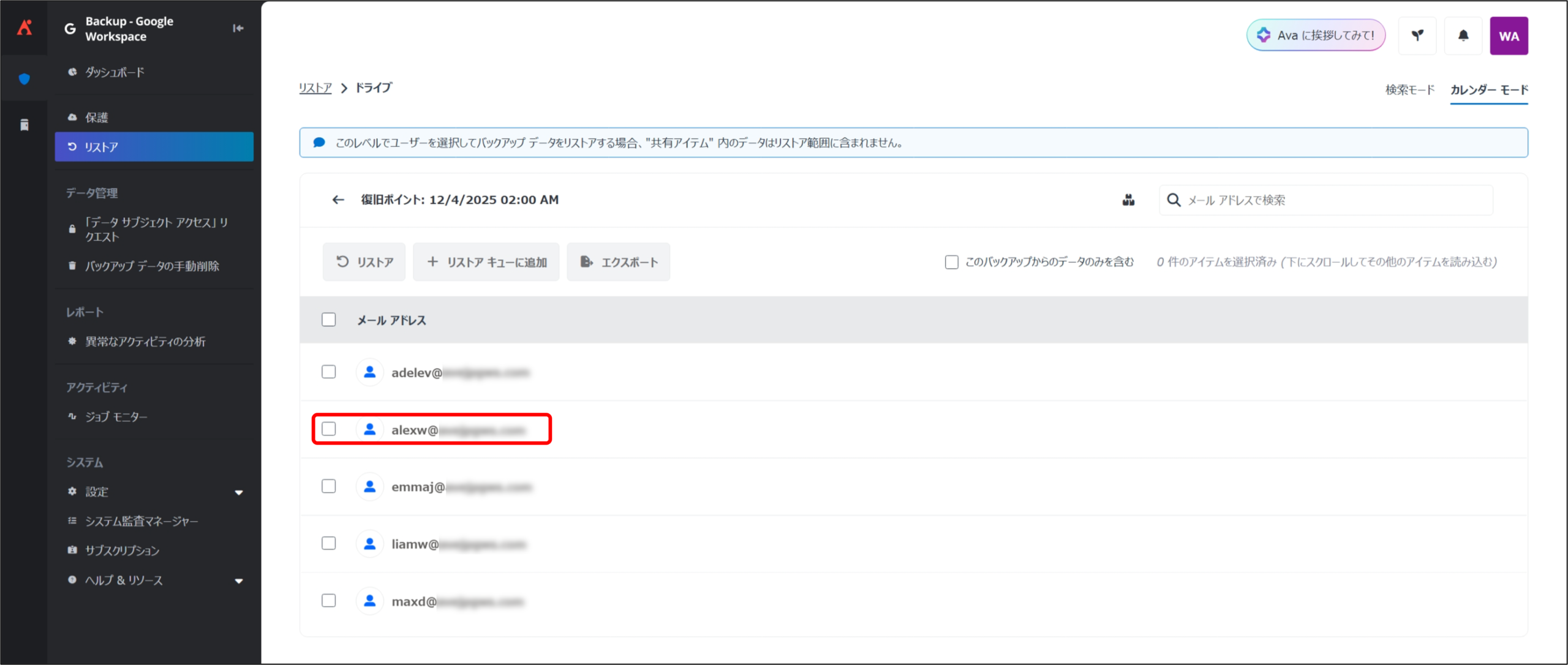Screen dimensions: 1568x665
Task: Click the メール アドレスで検索 search field
Action: pyautogui.click(x=1335, y=200)
